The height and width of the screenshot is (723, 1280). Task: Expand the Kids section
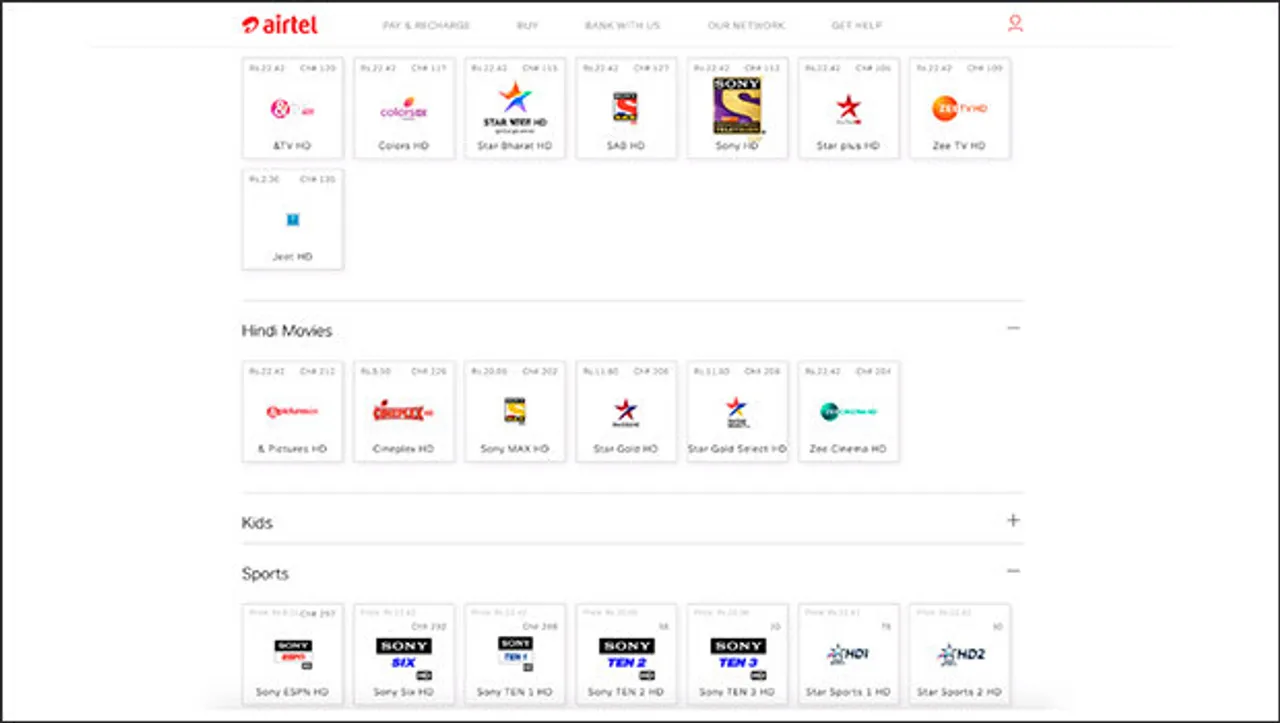coord(1013,520)
